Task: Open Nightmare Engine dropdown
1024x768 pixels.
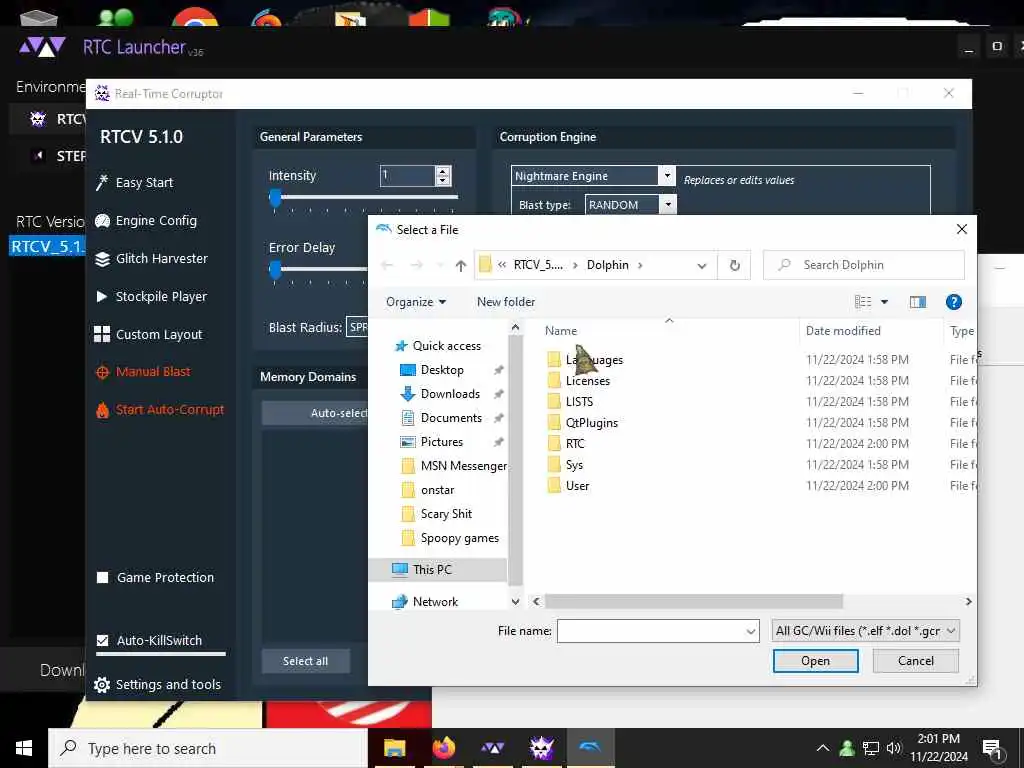Action: [x=667, y=176]
